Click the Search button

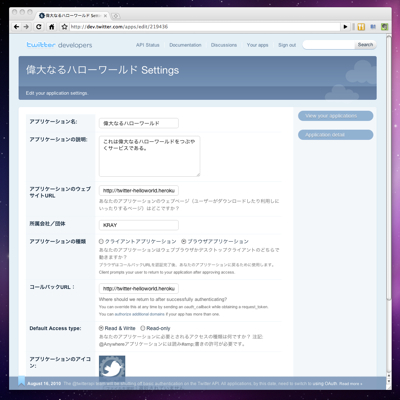click(365, 45)
